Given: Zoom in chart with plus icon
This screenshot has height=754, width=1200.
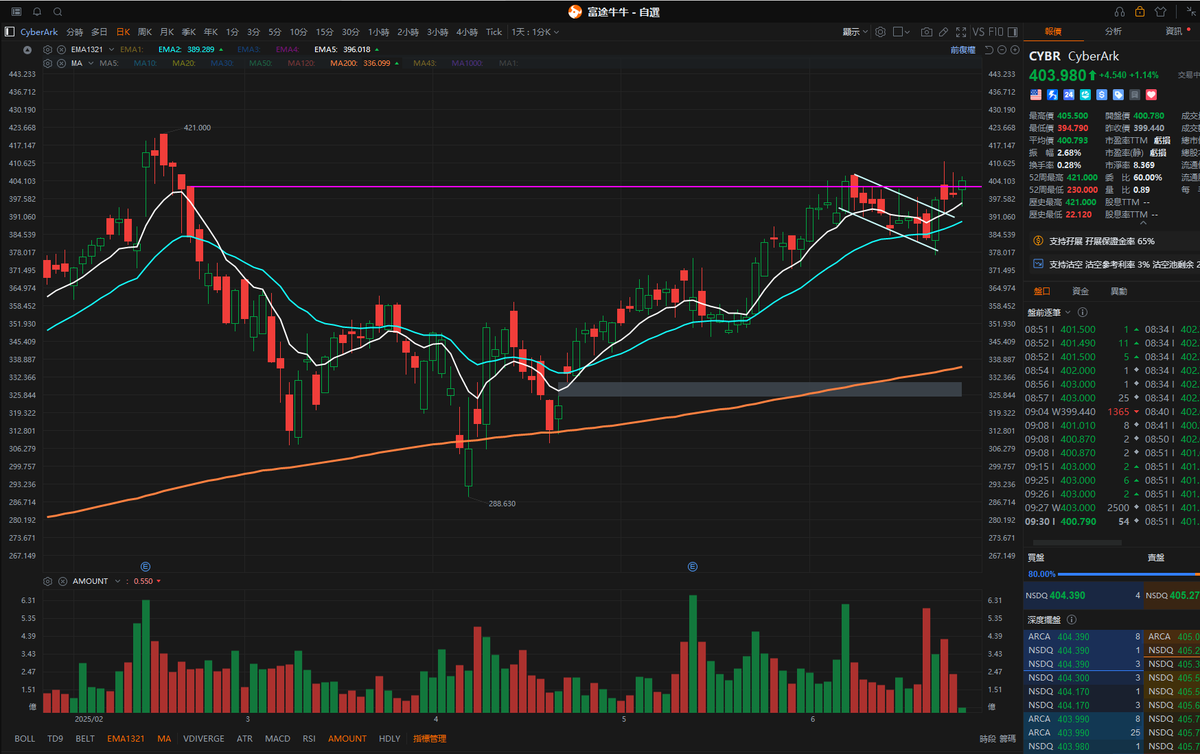Looking at the screenshot, I should point(1015,50).
